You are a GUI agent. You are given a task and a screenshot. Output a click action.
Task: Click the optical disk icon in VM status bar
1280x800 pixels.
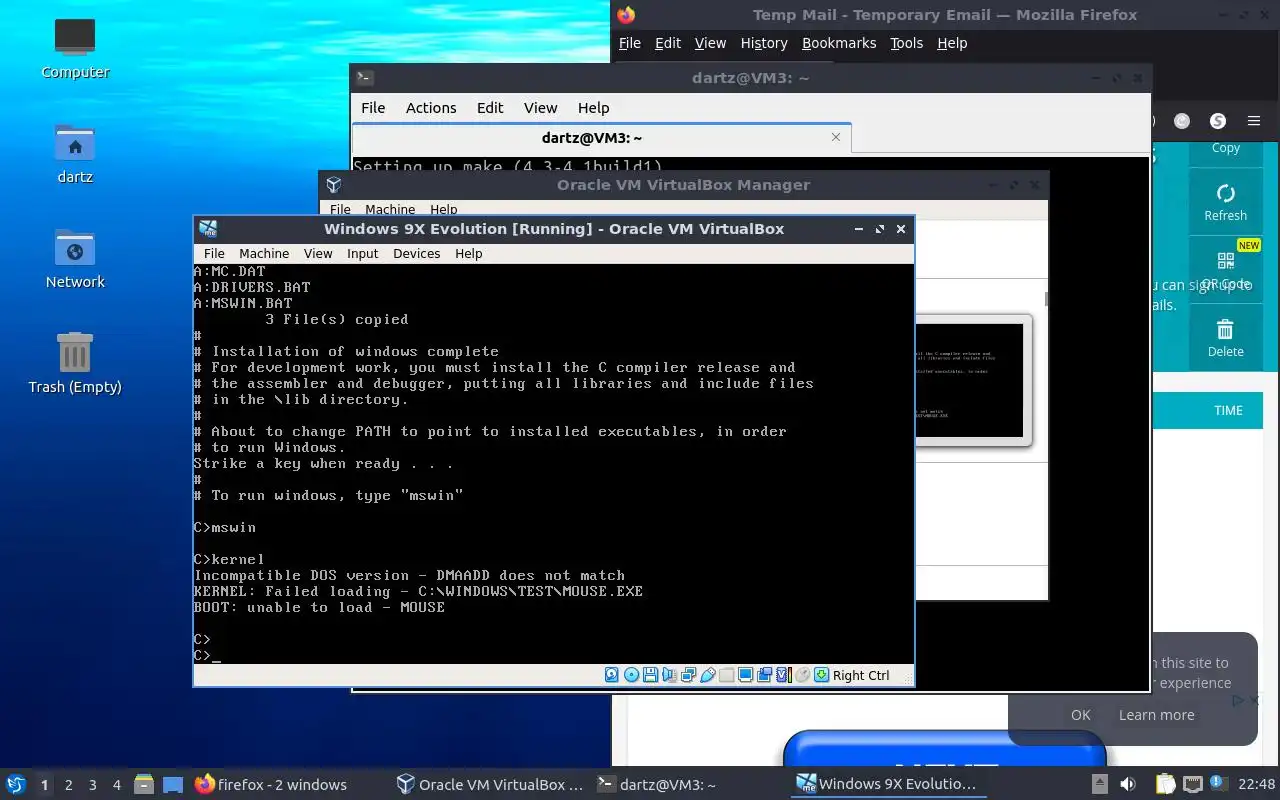coord(631,675)
